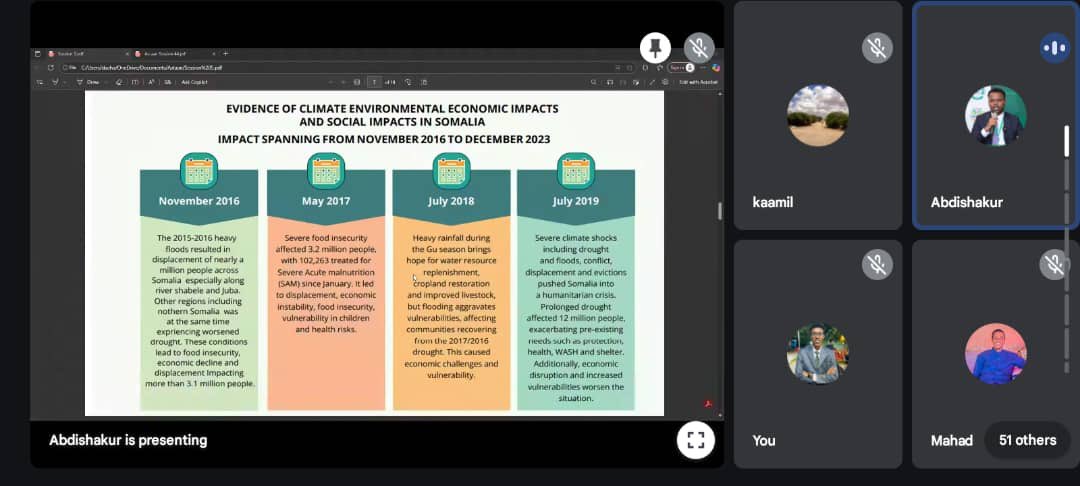Select the Erase tool in PDF toolbar
The image size is (1080, 486).
pyautogui.click(x=120, y=82)
